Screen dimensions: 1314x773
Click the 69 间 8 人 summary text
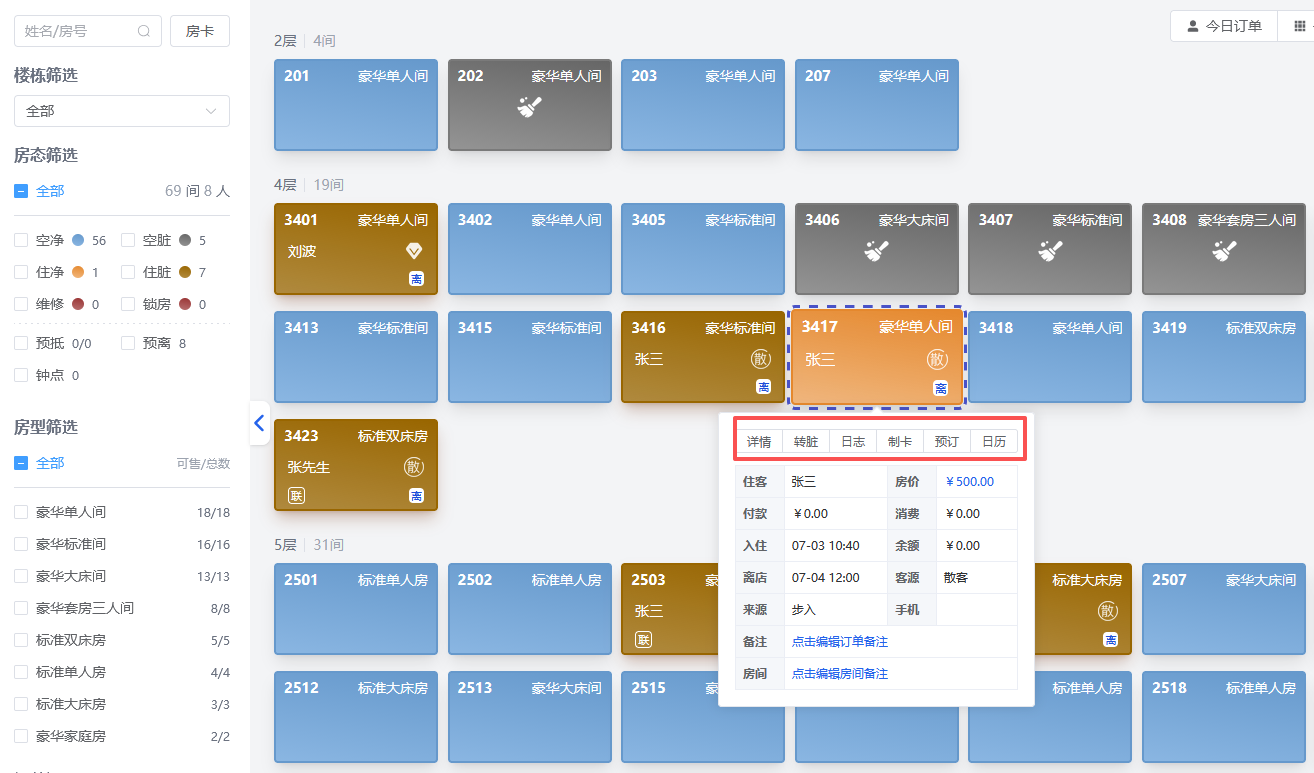click(x=197, y=191)
